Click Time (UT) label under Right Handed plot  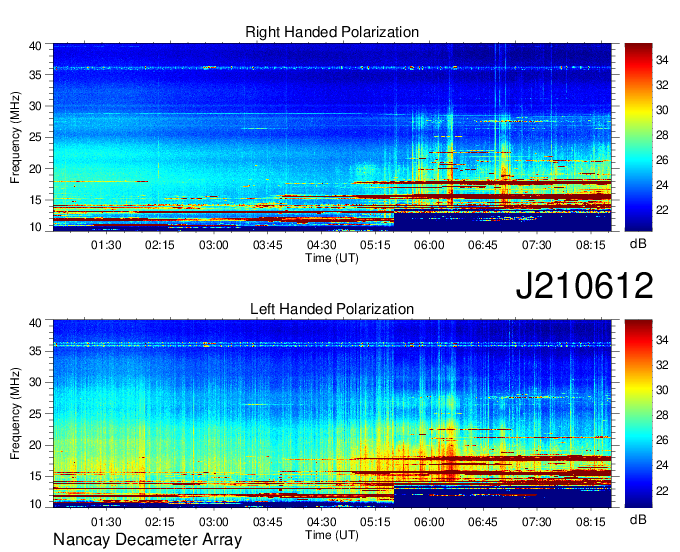click(332, 258)
